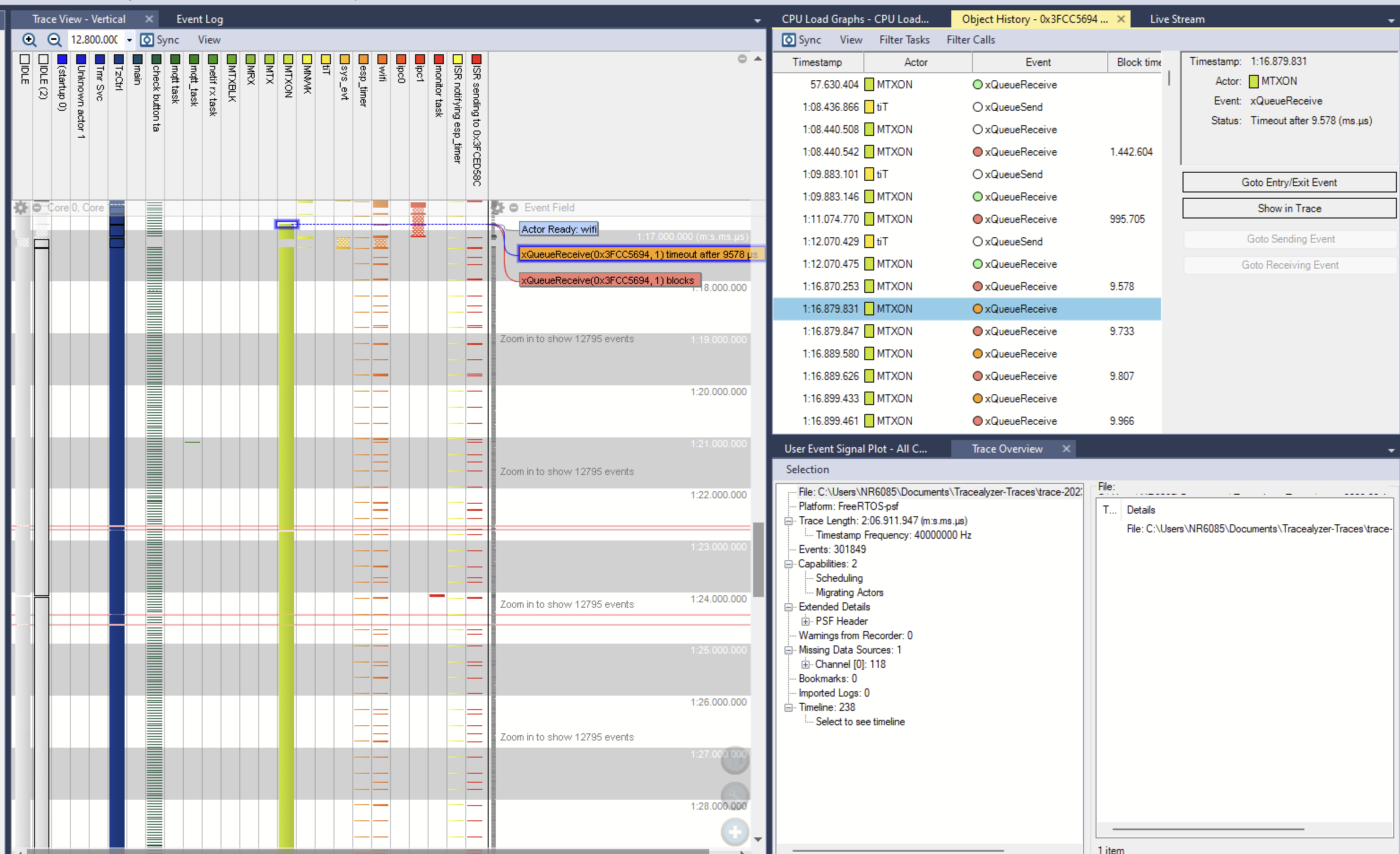The width and height of the screenshot is (1400, 854).
Task: Click the gear icon beside Core 0 label
Action: click(x=21, y=208)
